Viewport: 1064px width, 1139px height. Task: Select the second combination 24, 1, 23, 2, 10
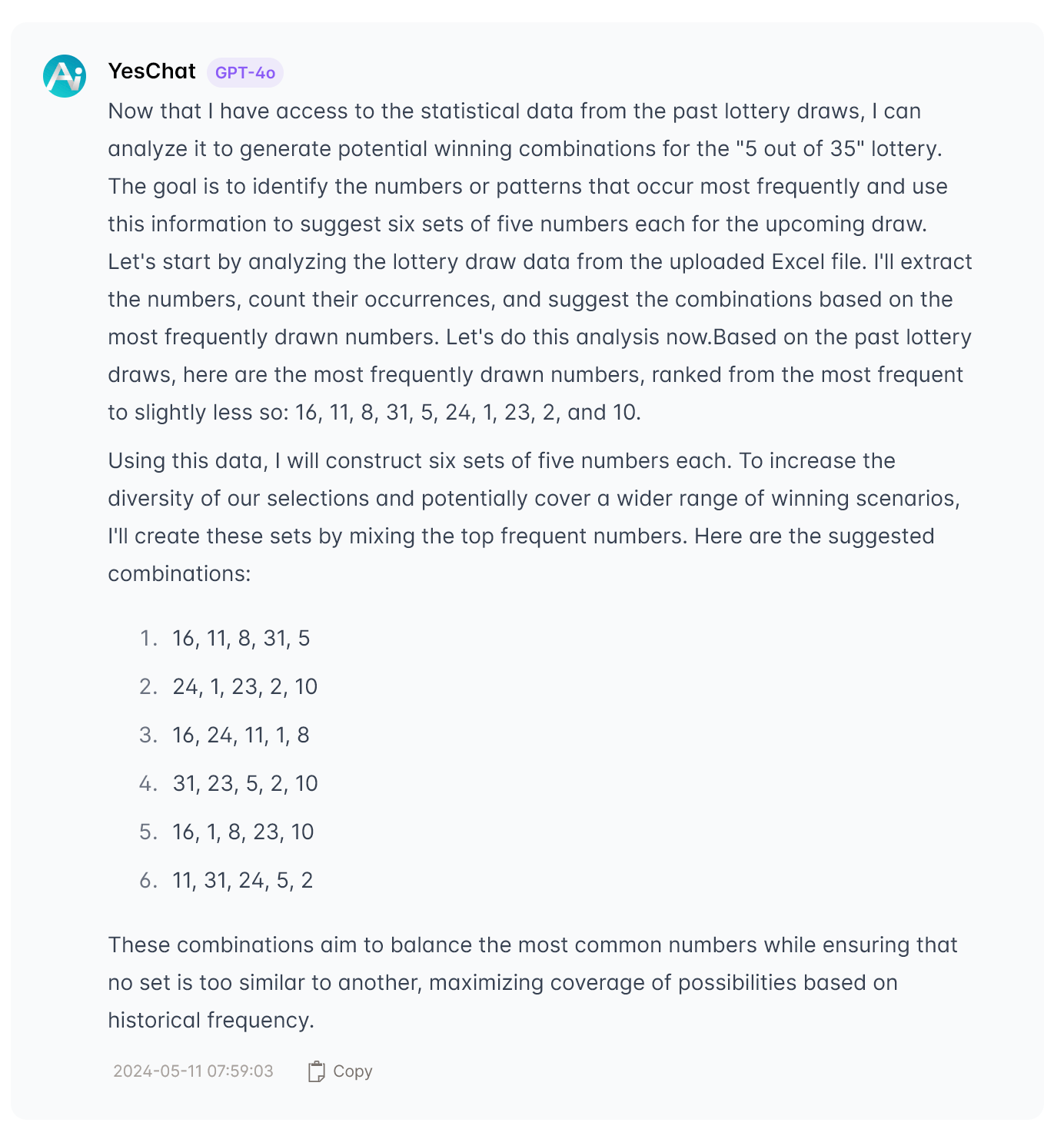(x=244, y=687)
